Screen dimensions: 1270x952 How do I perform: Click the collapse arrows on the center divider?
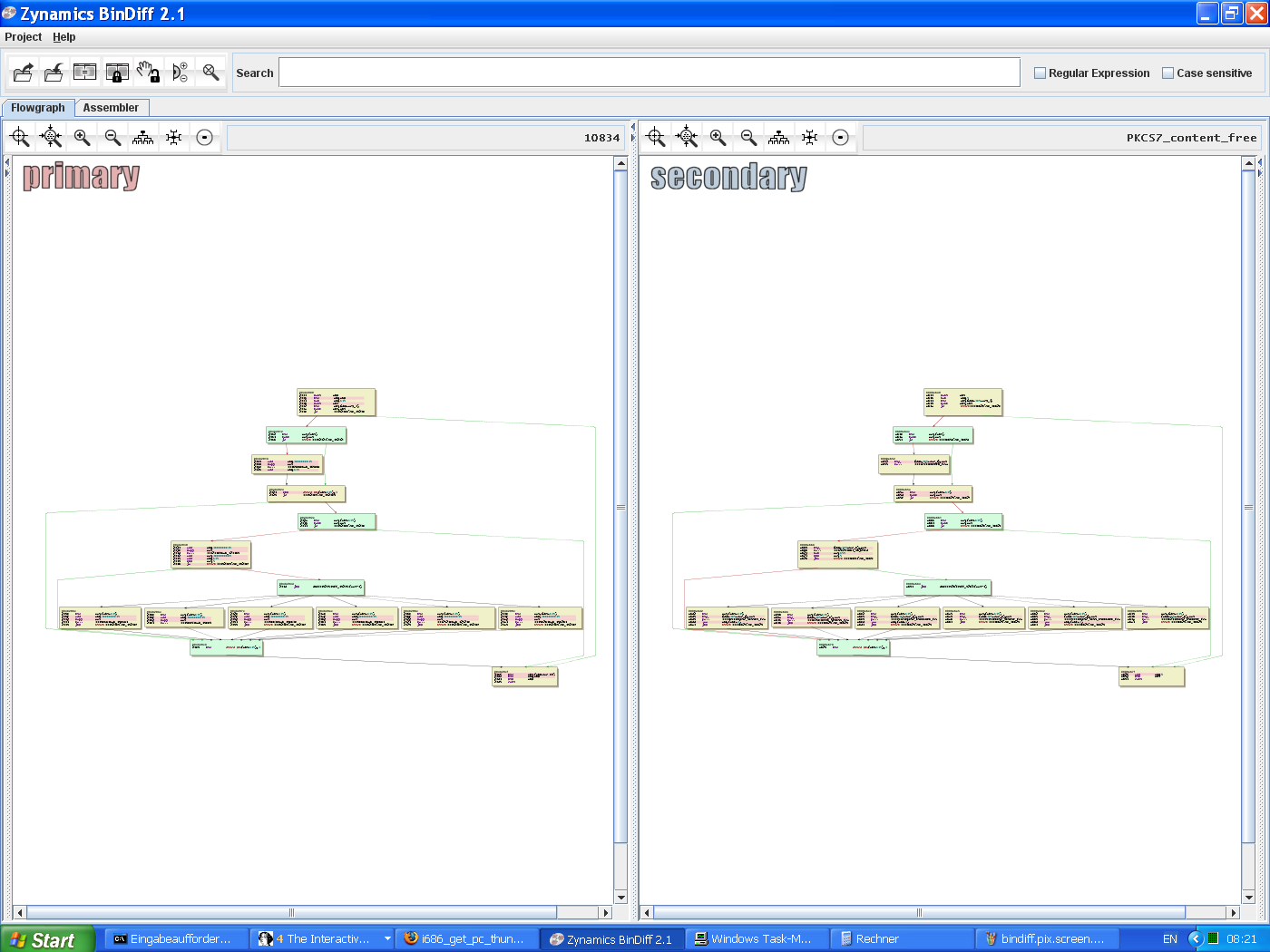633,132
